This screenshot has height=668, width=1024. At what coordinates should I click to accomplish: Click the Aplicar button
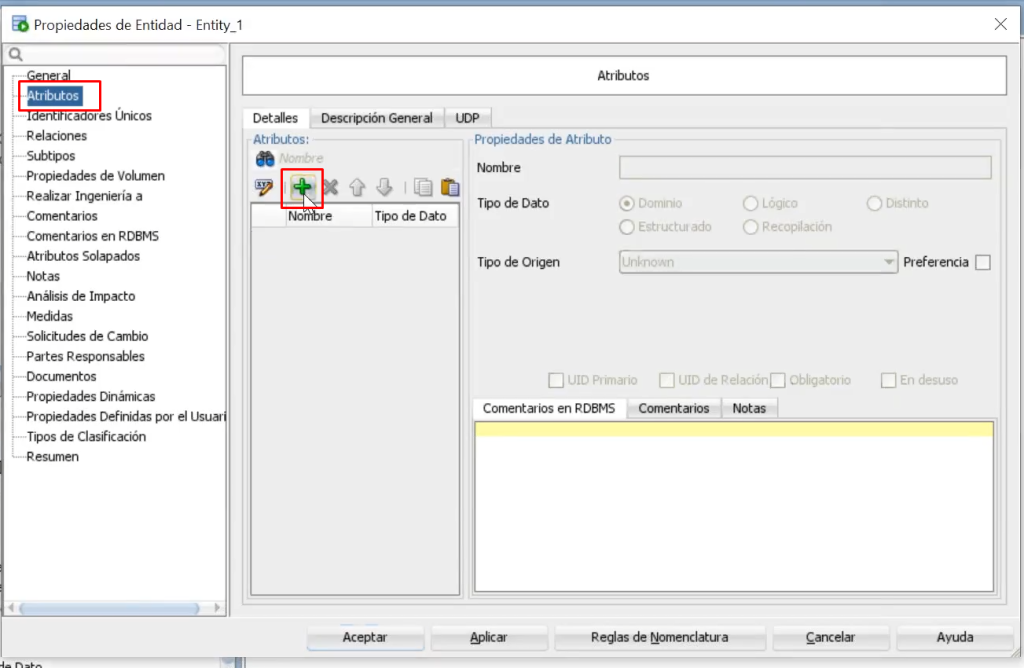pyautogui.click(x=488, y=637)
